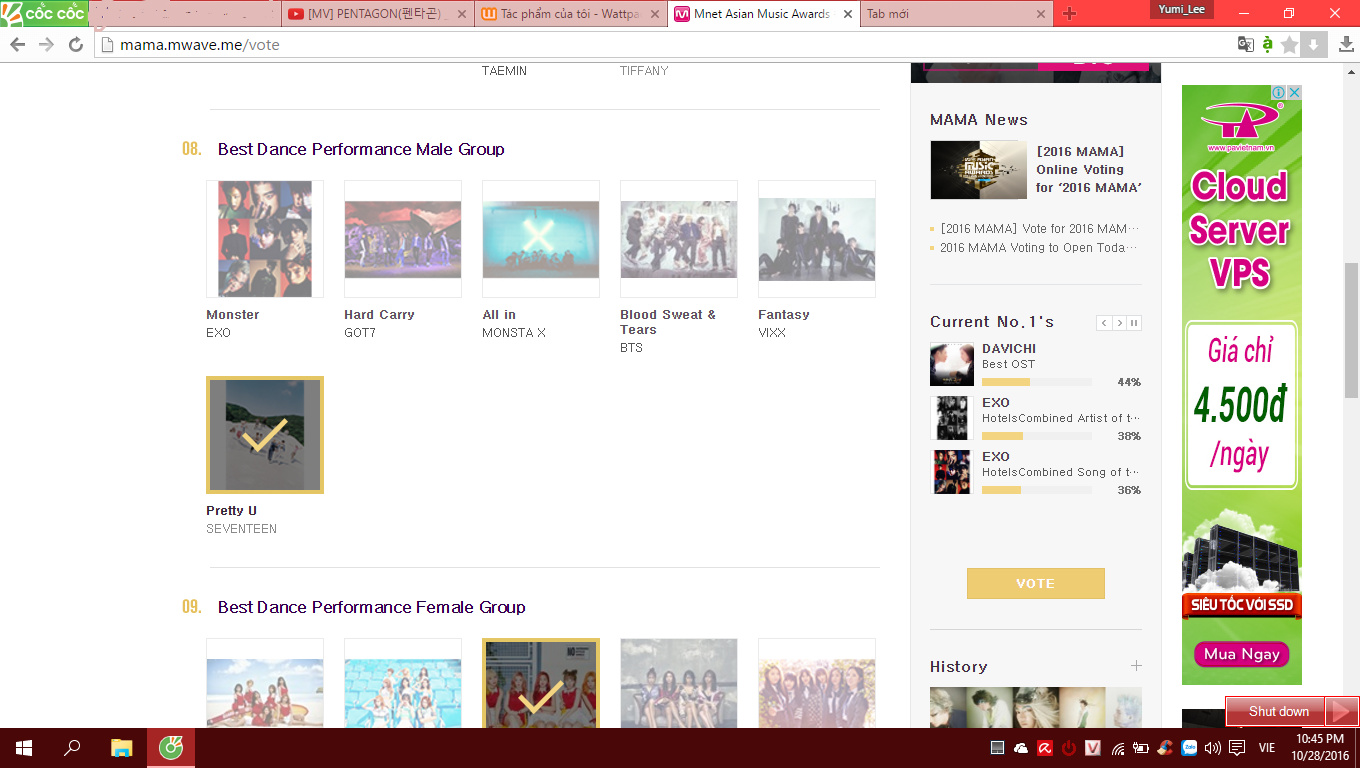Open the translate page icon
This screenshot has width=1360, height=768.
coord(1245,44)
